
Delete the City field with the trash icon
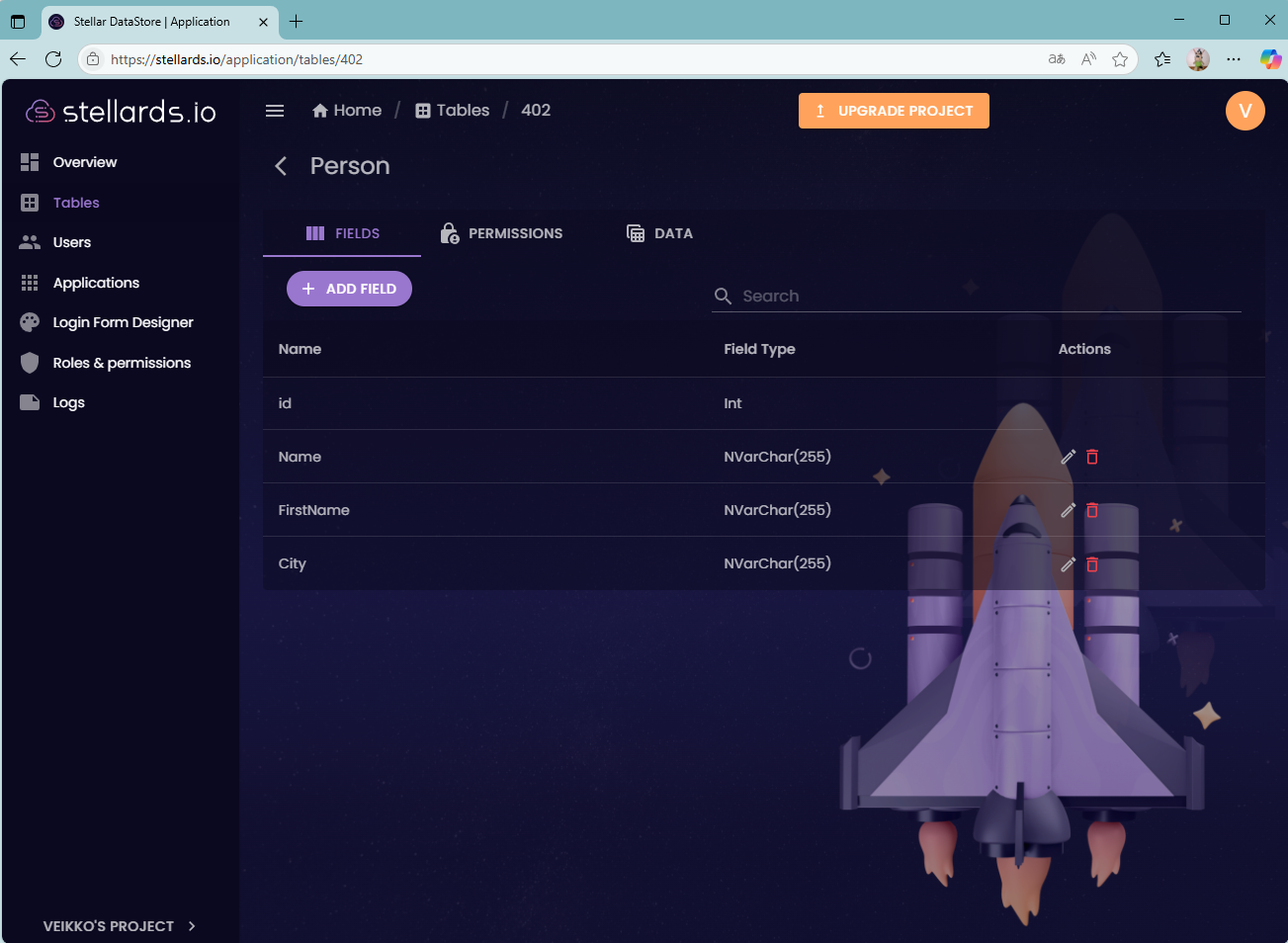[x=1091, y=563]
